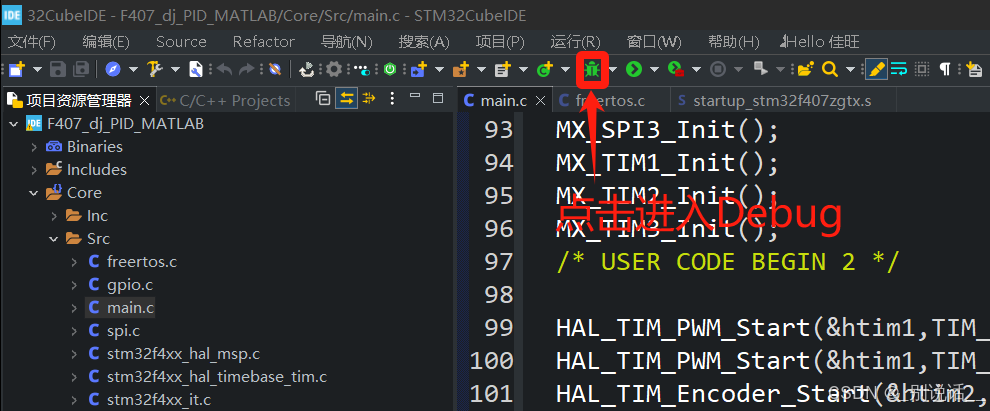990x411 pixels.
Task: Open dropdown beside the New icon
Action: pos(37,70)
